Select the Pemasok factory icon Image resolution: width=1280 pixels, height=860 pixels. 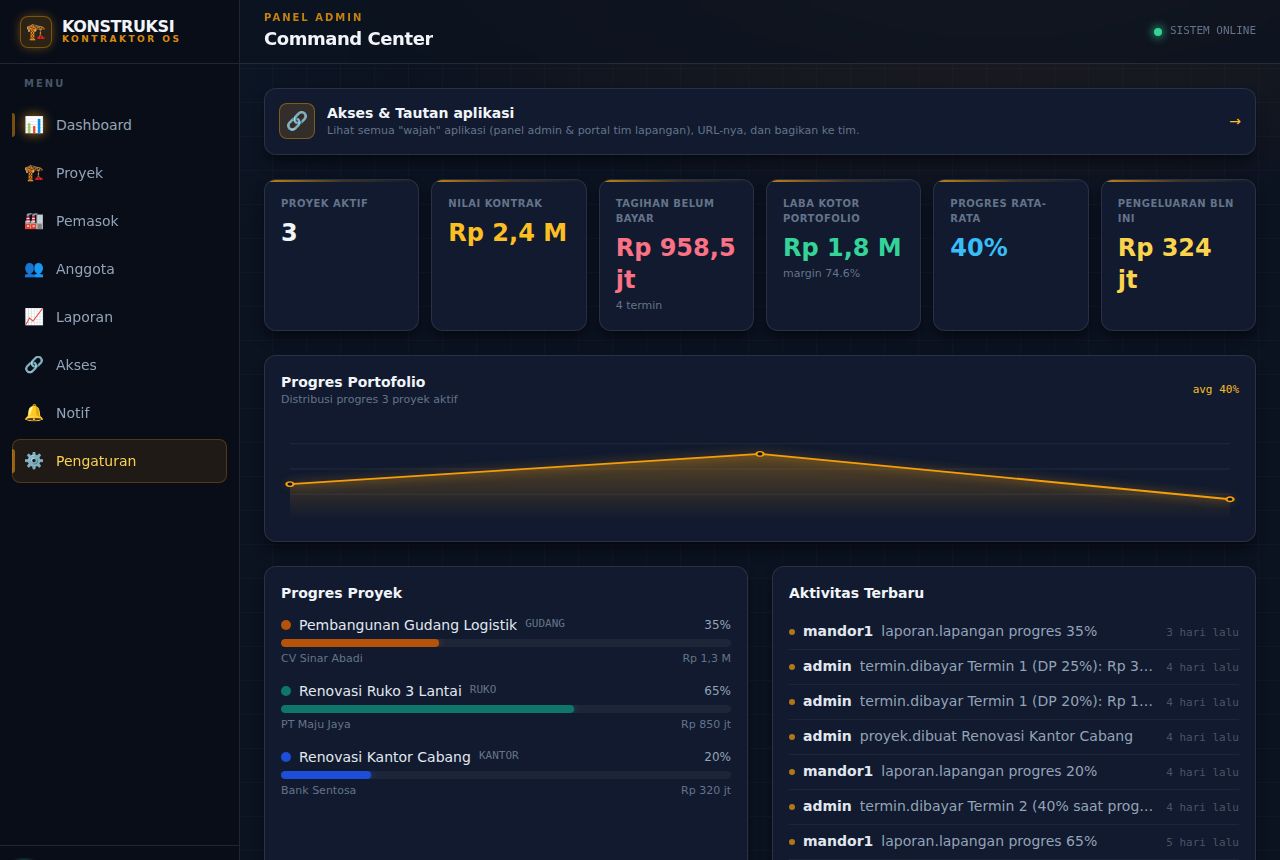point(34,221)
